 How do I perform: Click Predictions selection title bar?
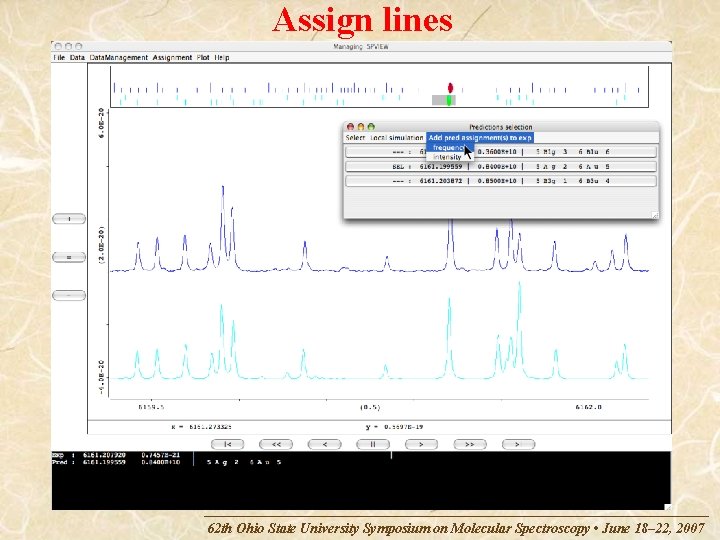point(501,127)
